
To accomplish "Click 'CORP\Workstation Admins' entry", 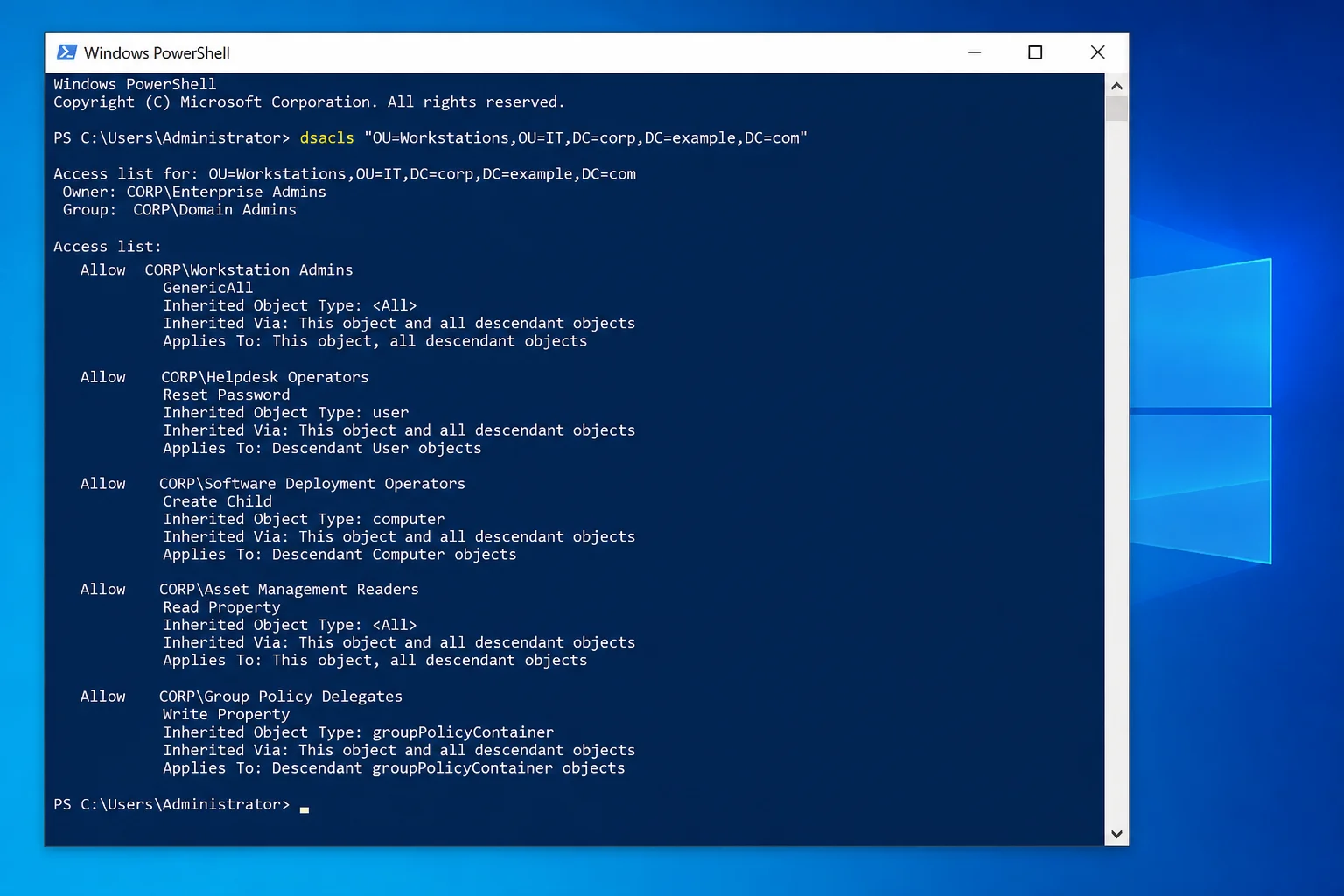I will click(249, 269).
